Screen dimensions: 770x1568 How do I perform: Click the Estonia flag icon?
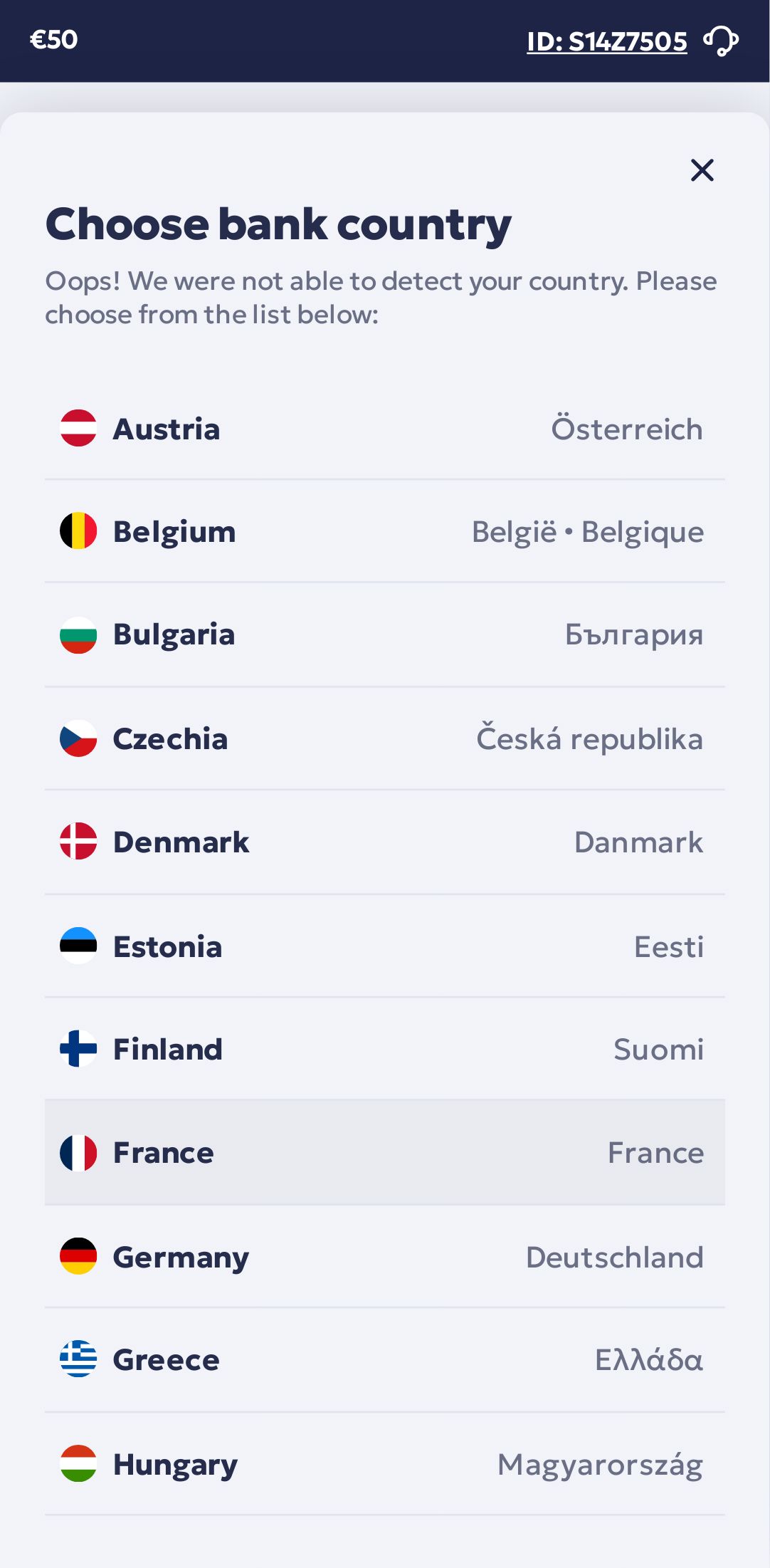[78, 946]
